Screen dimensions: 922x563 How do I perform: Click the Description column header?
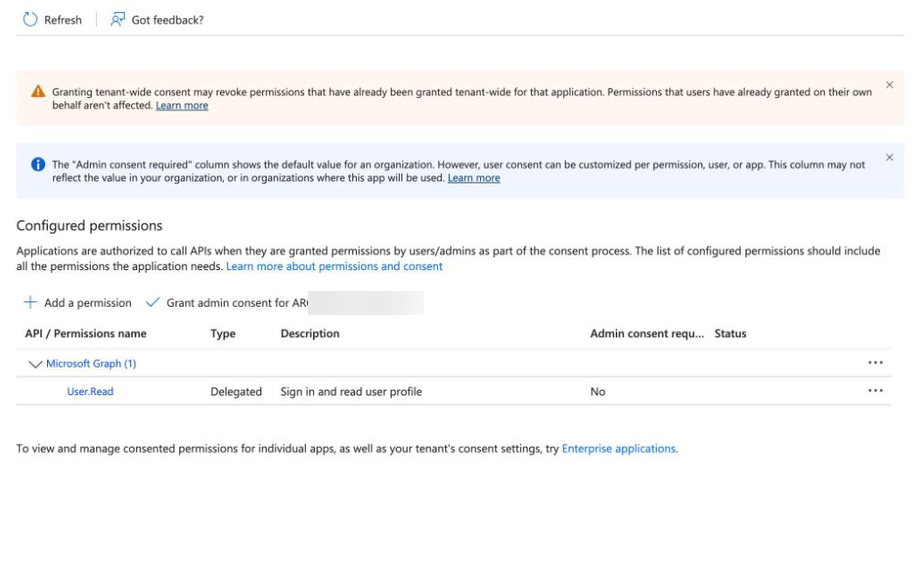(310, 334)
